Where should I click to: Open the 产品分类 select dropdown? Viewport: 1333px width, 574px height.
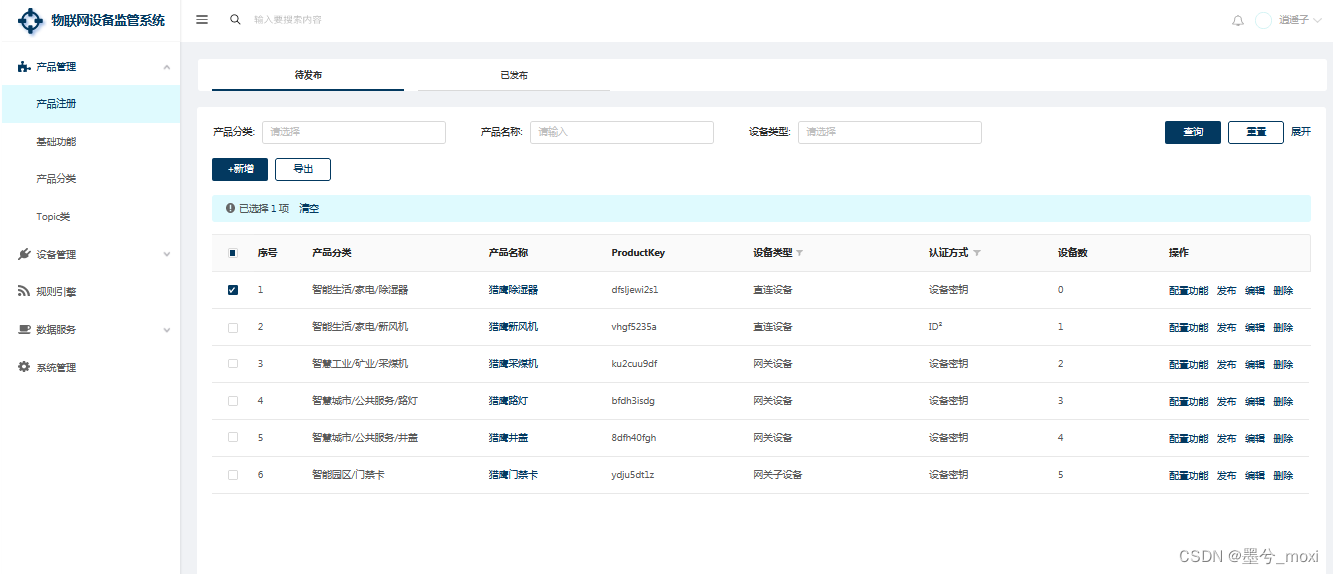click(354, 132)
